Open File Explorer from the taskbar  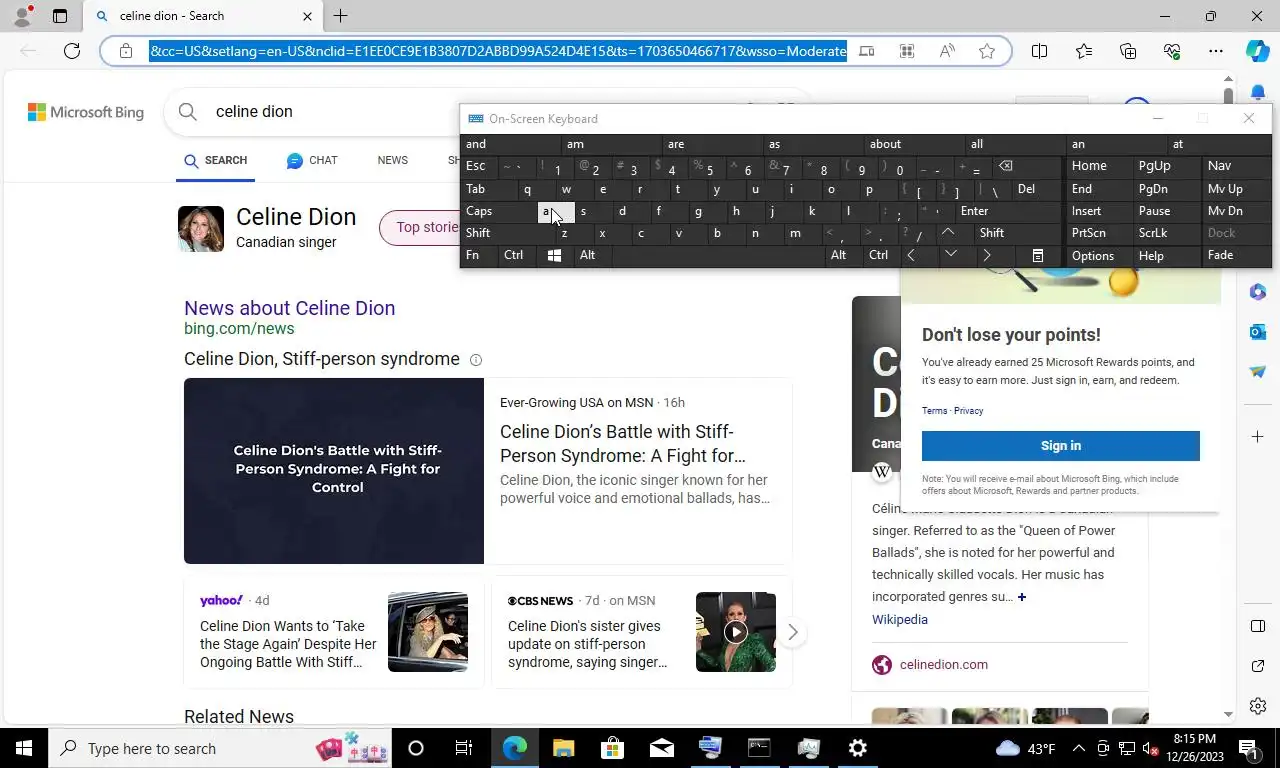tap(564, 748)
